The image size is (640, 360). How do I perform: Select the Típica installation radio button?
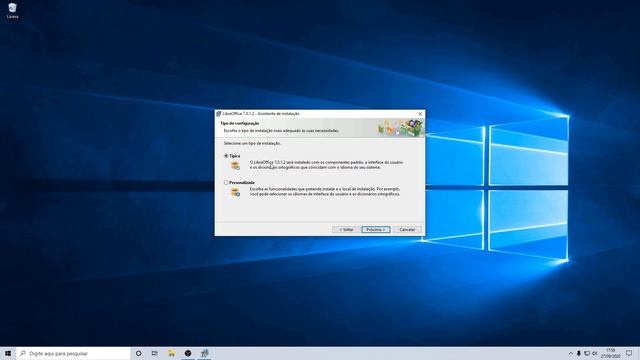(x=226, y=156)
